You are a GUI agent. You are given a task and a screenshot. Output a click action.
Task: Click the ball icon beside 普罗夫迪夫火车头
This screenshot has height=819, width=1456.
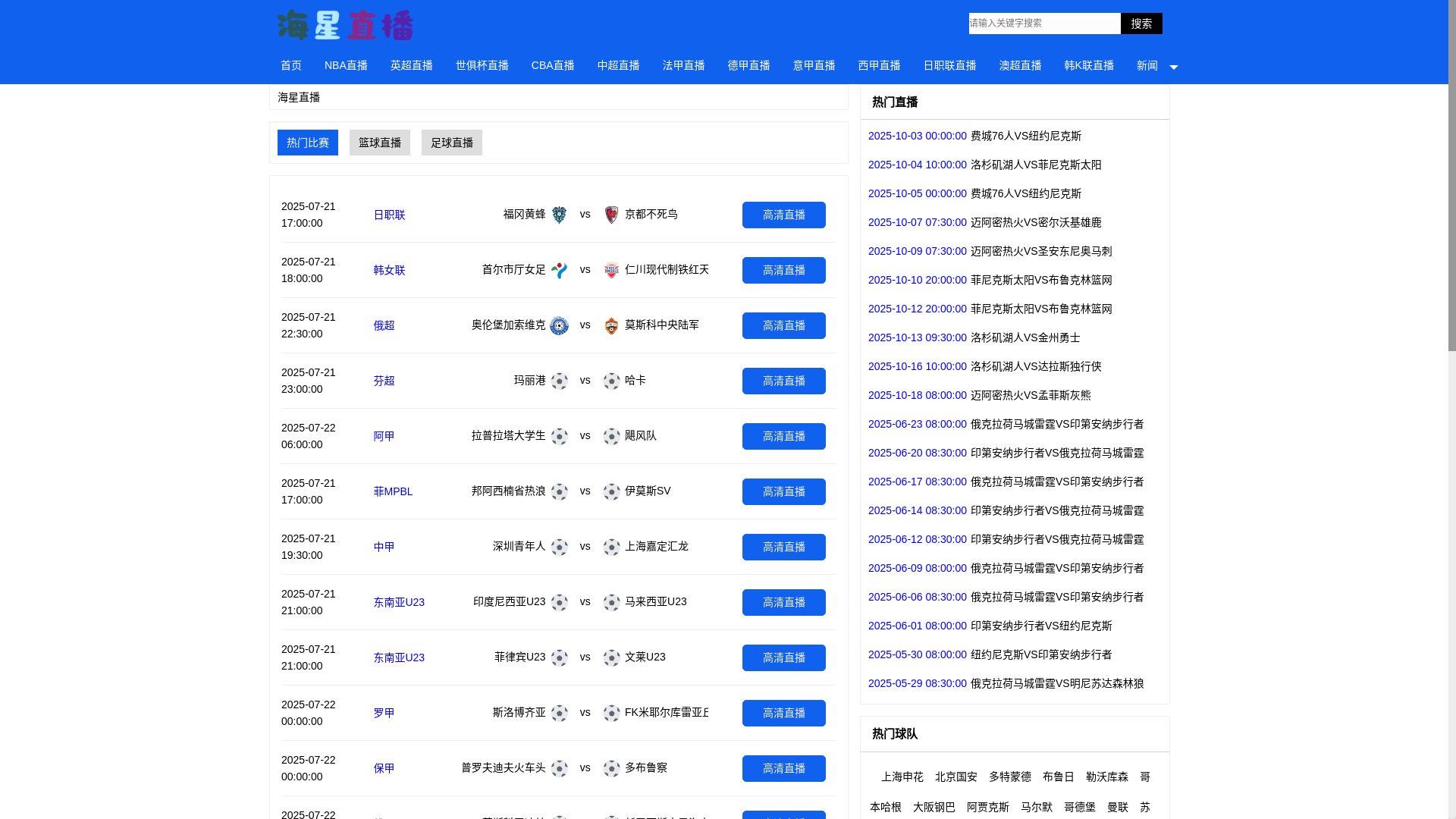pos(559,768)
